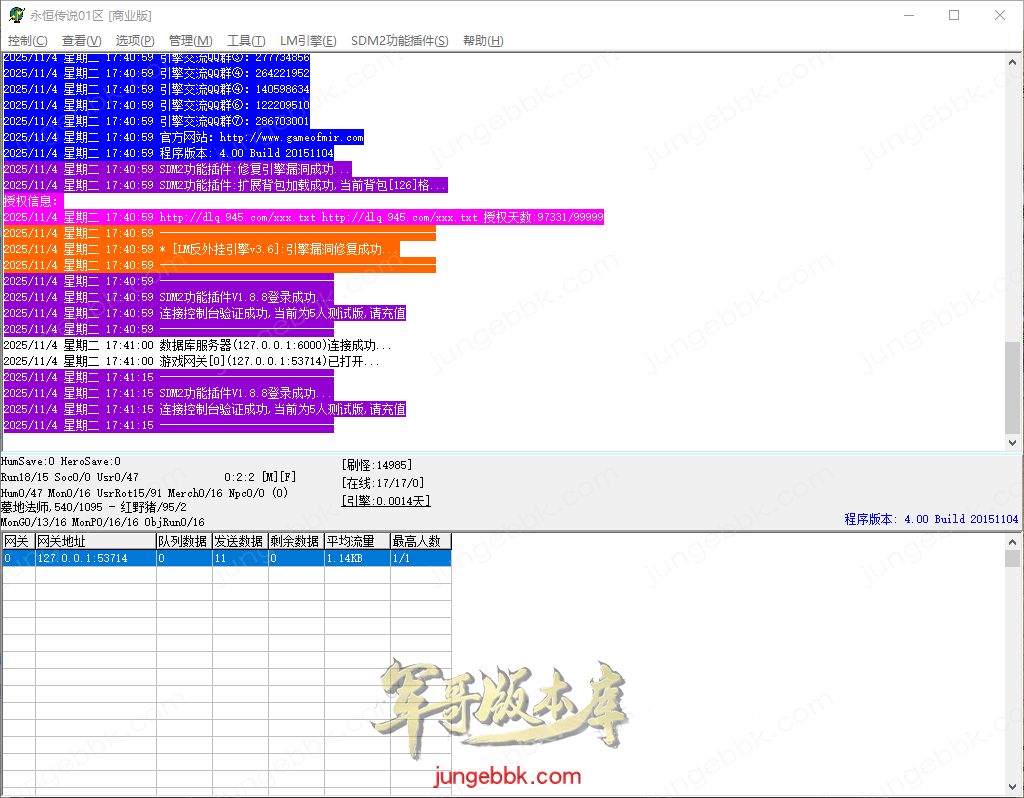Open the 查看(V) menu
Viewport: 1024px width, 798px height.
(x=81, y=41)
